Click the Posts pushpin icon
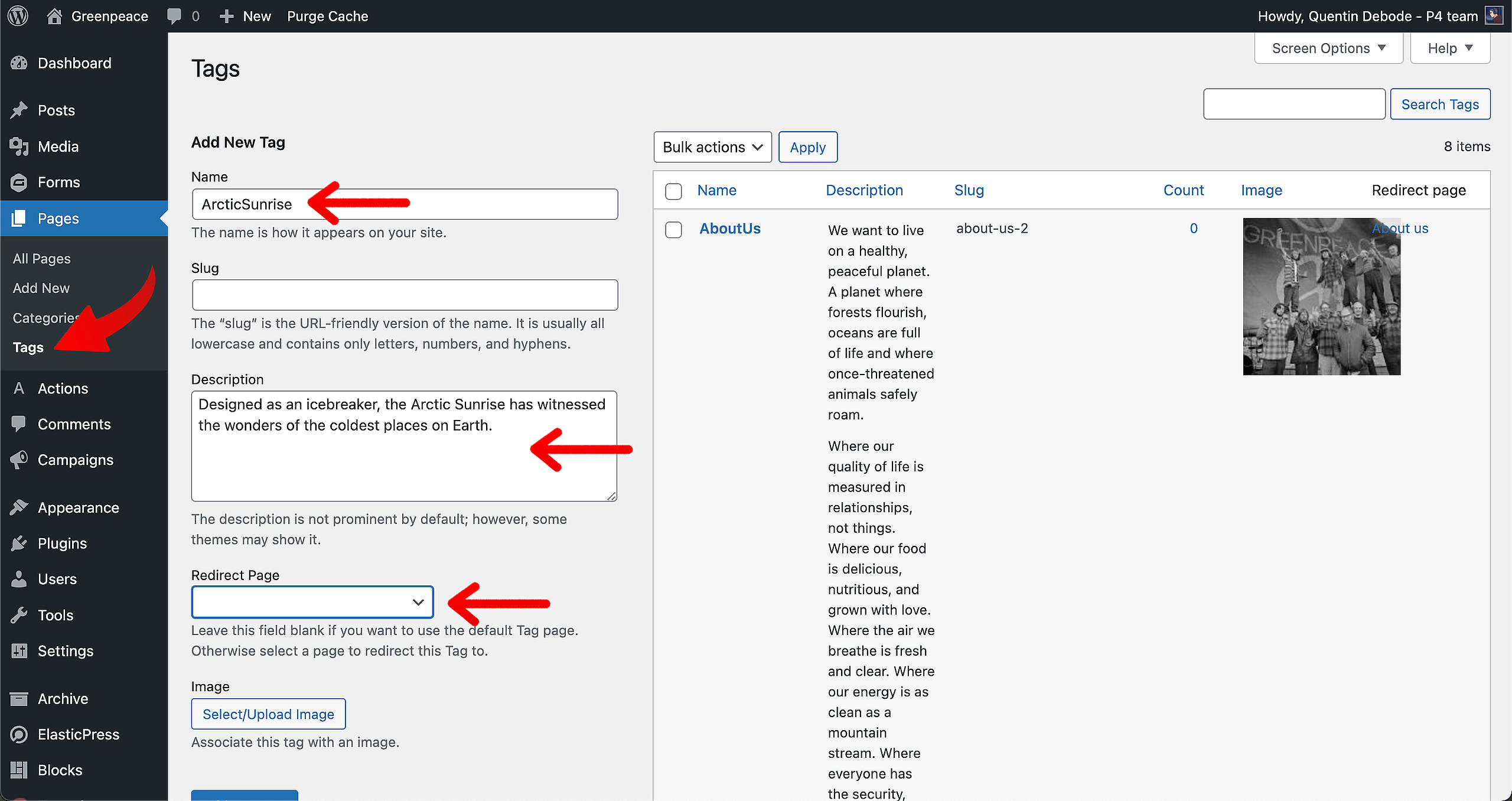Screen dimensions: 1512x801 [19, 110]
